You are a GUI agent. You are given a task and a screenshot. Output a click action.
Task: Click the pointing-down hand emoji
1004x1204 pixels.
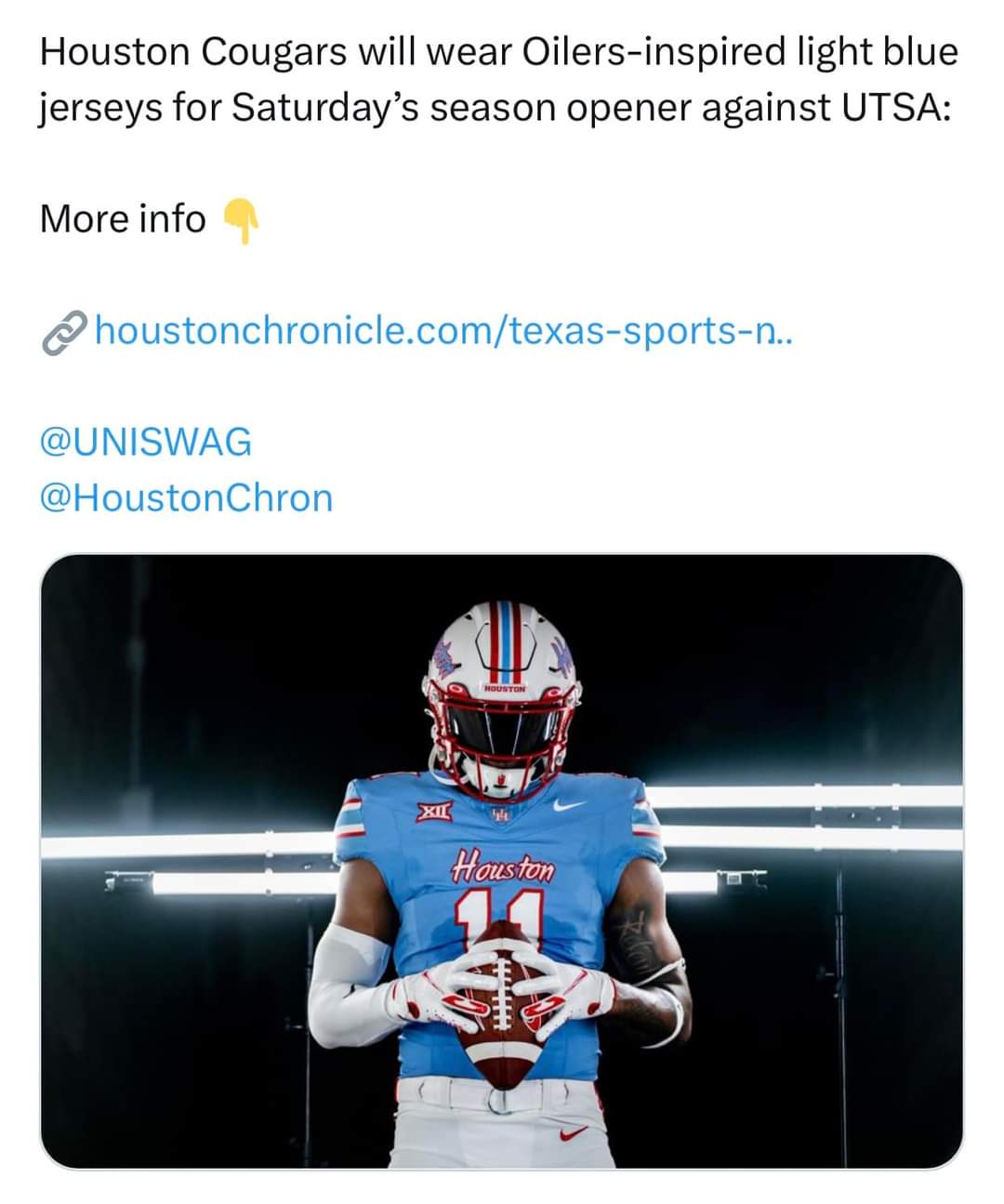click(241, 220)
